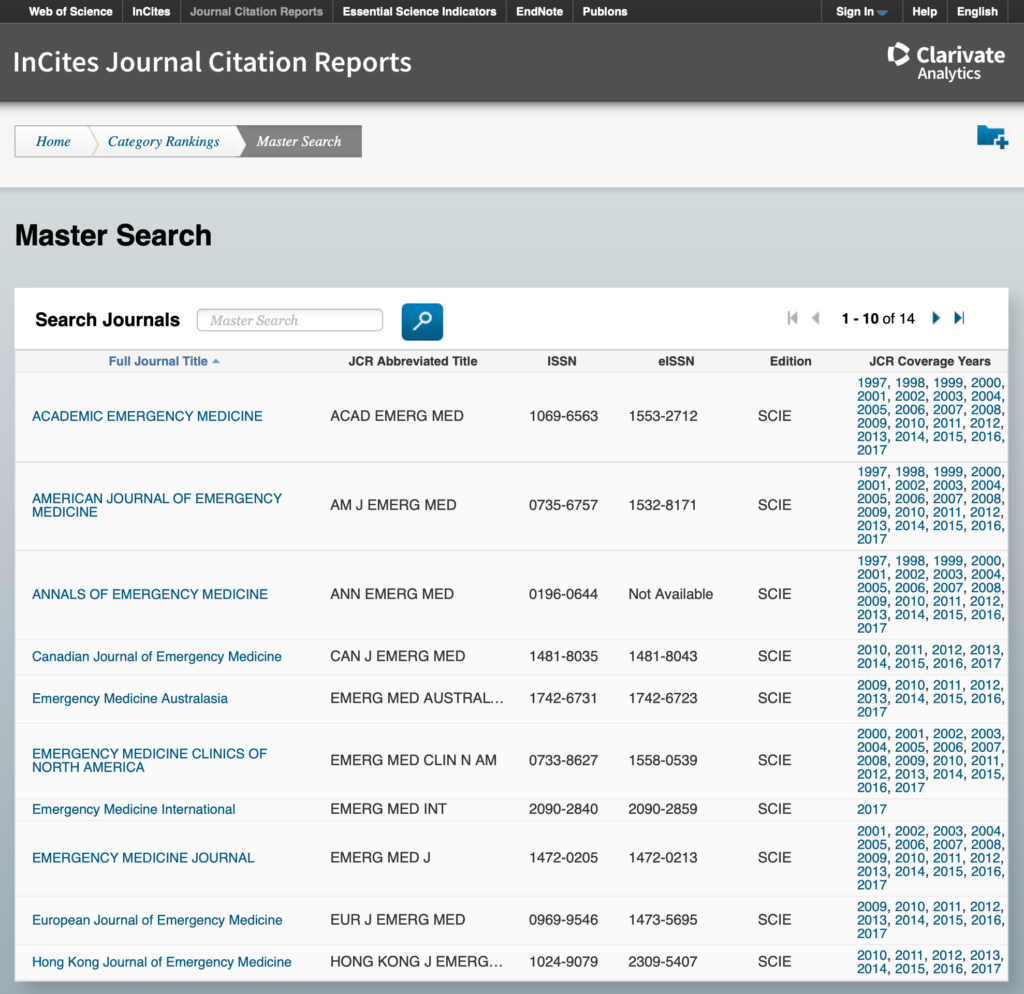Open AMERICAN JOURNAL OF EMERGENCY MEDICINE

[x=157, y=505]
